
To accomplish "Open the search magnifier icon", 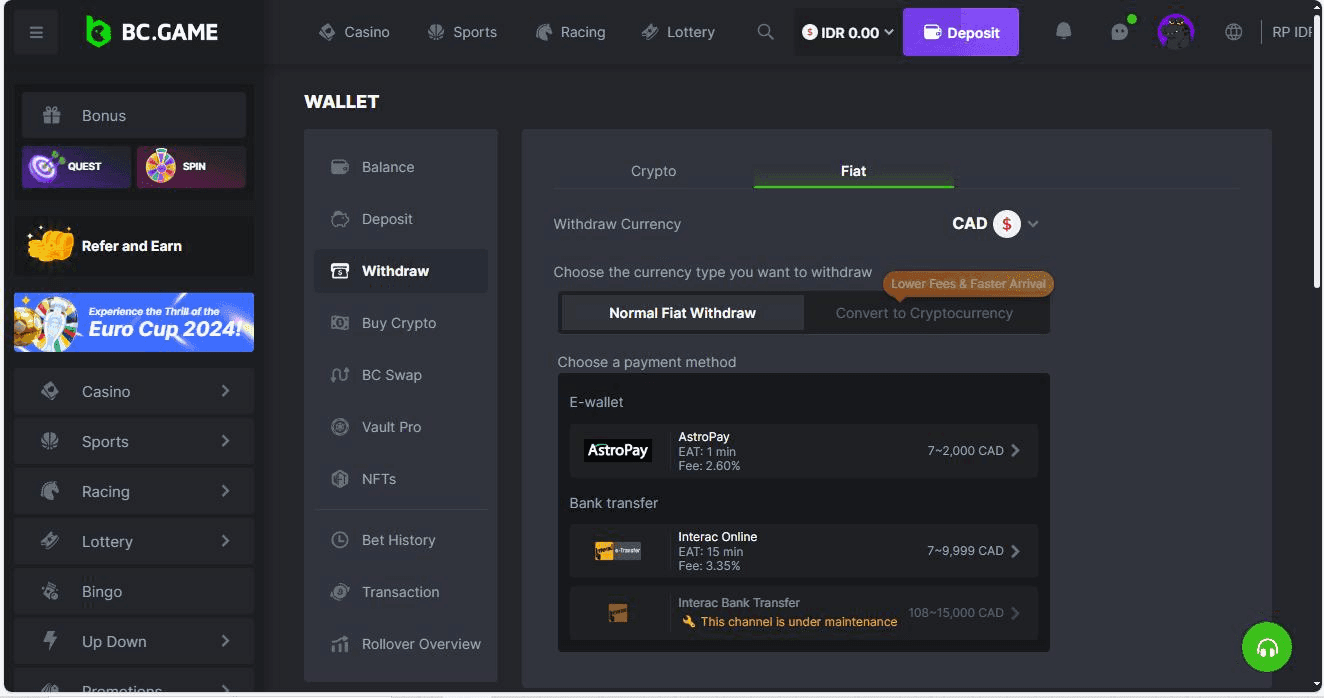I will point(765,32).
